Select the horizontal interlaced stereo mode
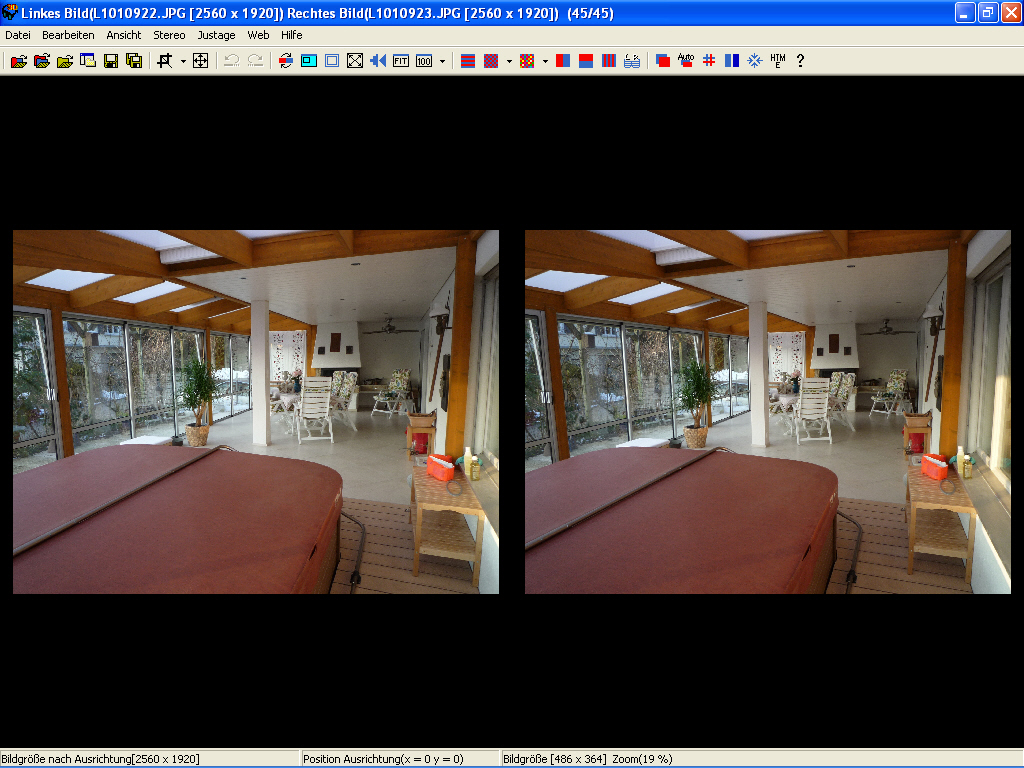Image resolution: width=1024 pixels, height=768 pixels. [x=468, y=61]
